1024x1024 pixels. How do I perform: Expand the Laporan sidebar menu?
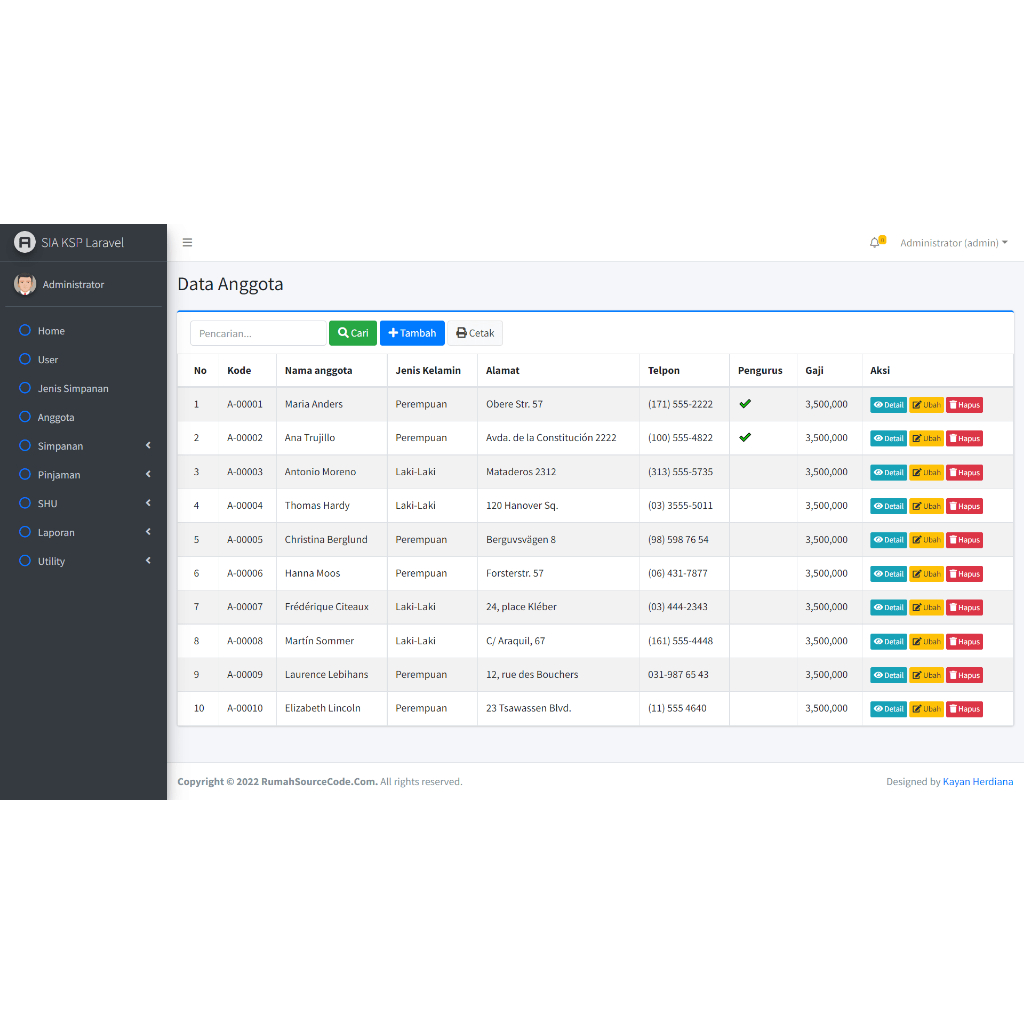click(x=58, y=532)
